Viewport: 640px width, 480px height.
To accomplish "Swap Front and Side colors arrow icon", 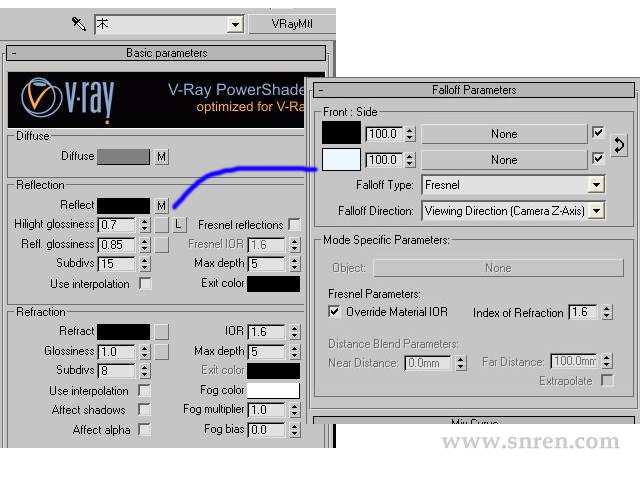I will tap(619, 145).
